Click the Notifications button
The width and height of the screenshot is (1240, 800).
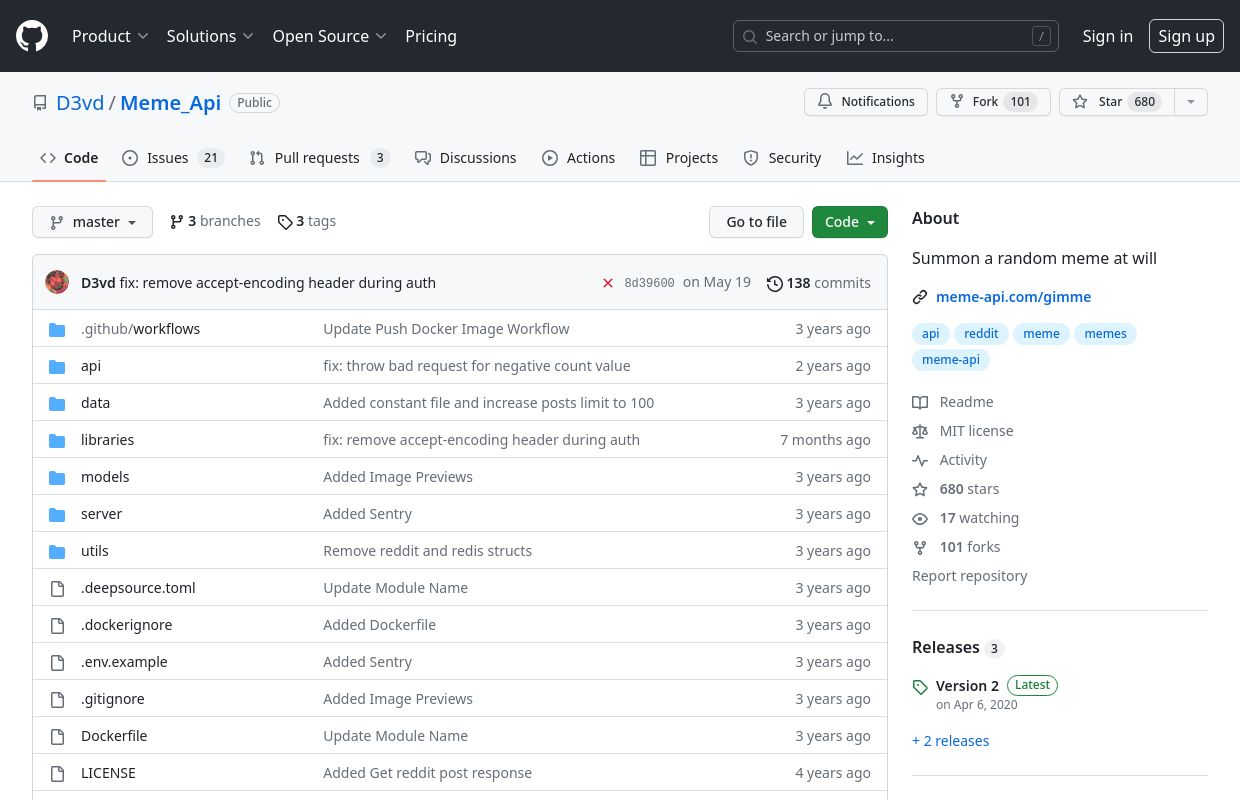tap(866, 102)
